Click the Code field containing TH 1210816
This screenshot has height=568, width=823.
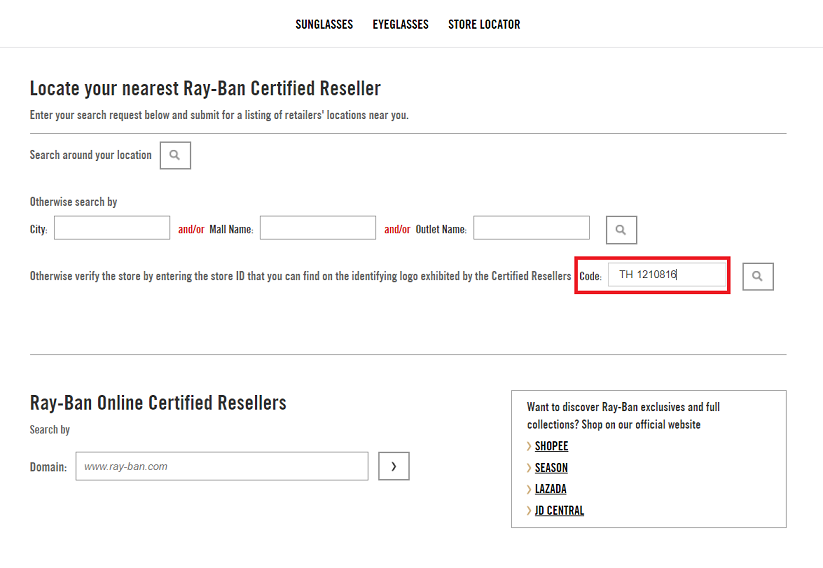pos(667,275)
